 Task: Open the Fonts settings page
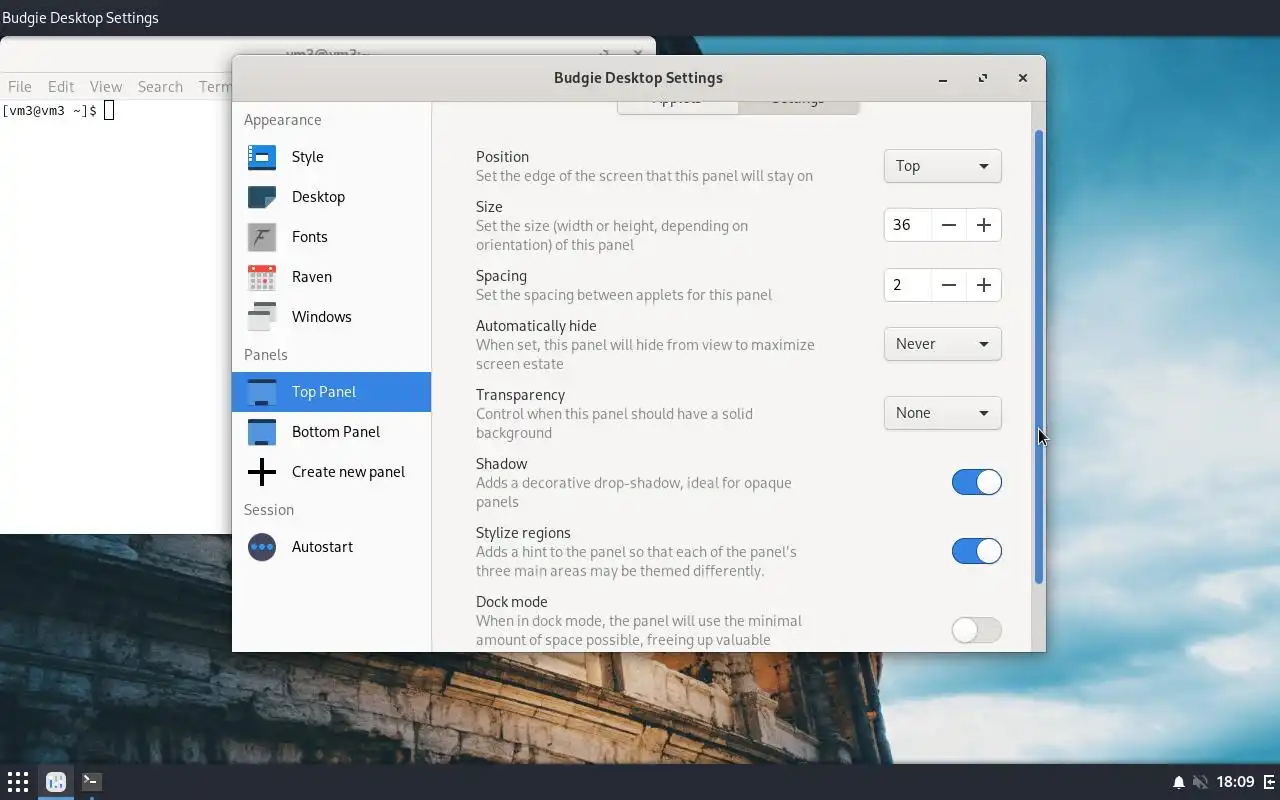tap(331, 237)
